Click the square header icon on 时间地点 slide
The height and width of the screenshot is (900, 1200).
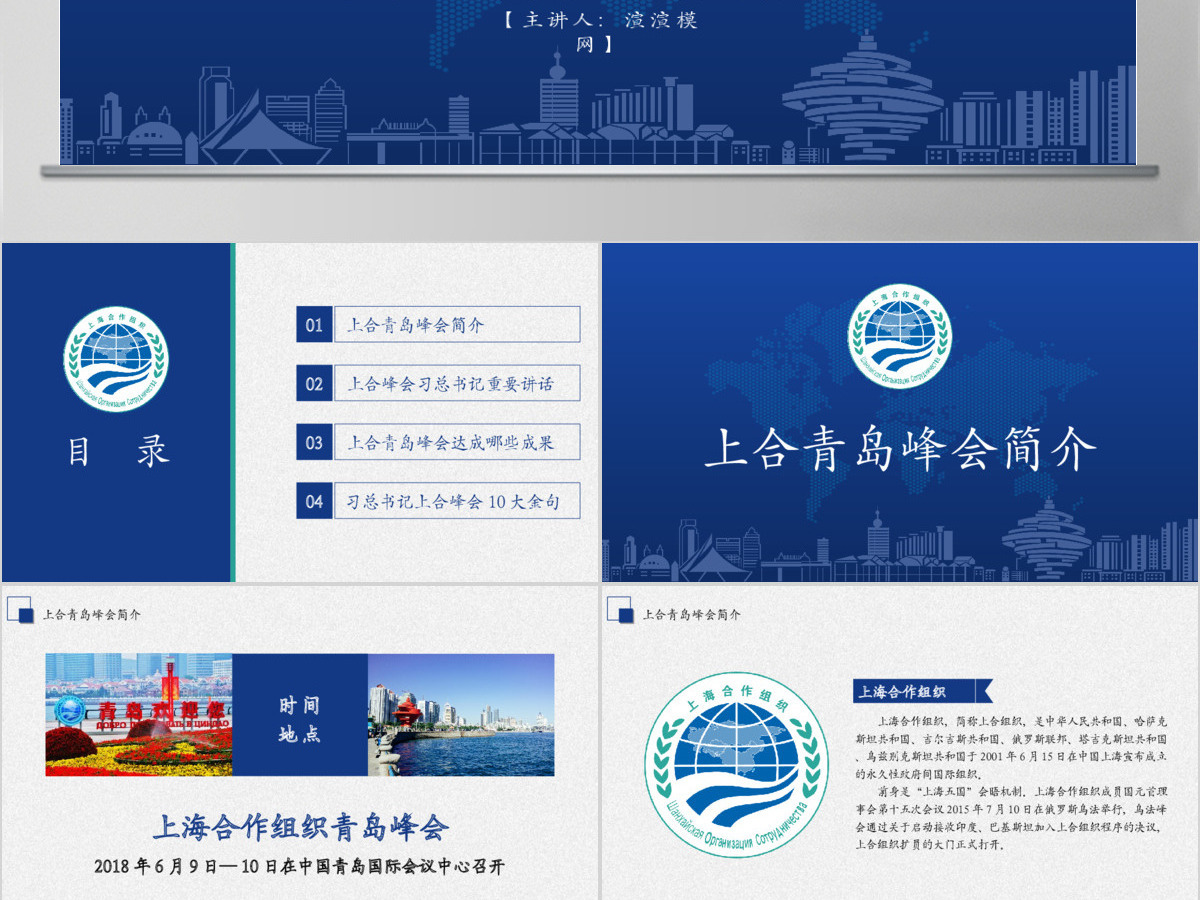[19, 610]
